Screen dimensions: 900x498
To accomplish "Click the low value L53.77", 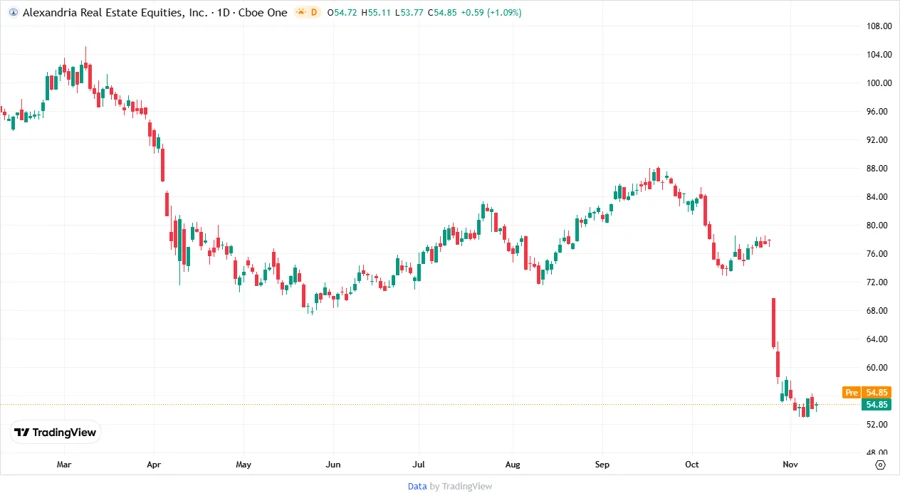I will pos(409,12).
